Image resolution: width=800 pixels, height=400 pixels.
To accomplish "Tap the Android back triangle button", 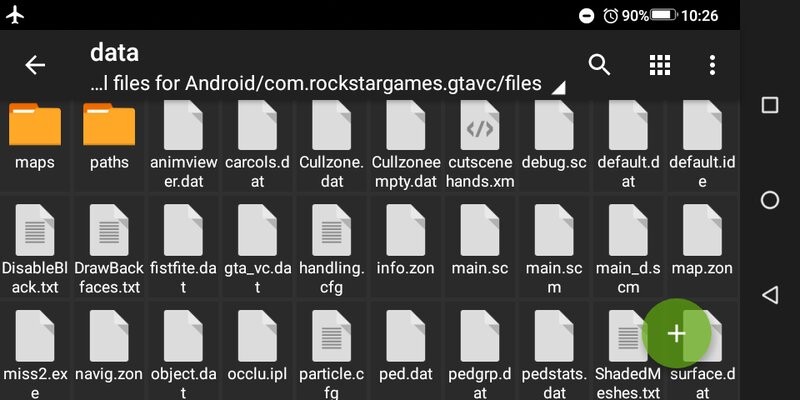I will click(x=770, y=295).
